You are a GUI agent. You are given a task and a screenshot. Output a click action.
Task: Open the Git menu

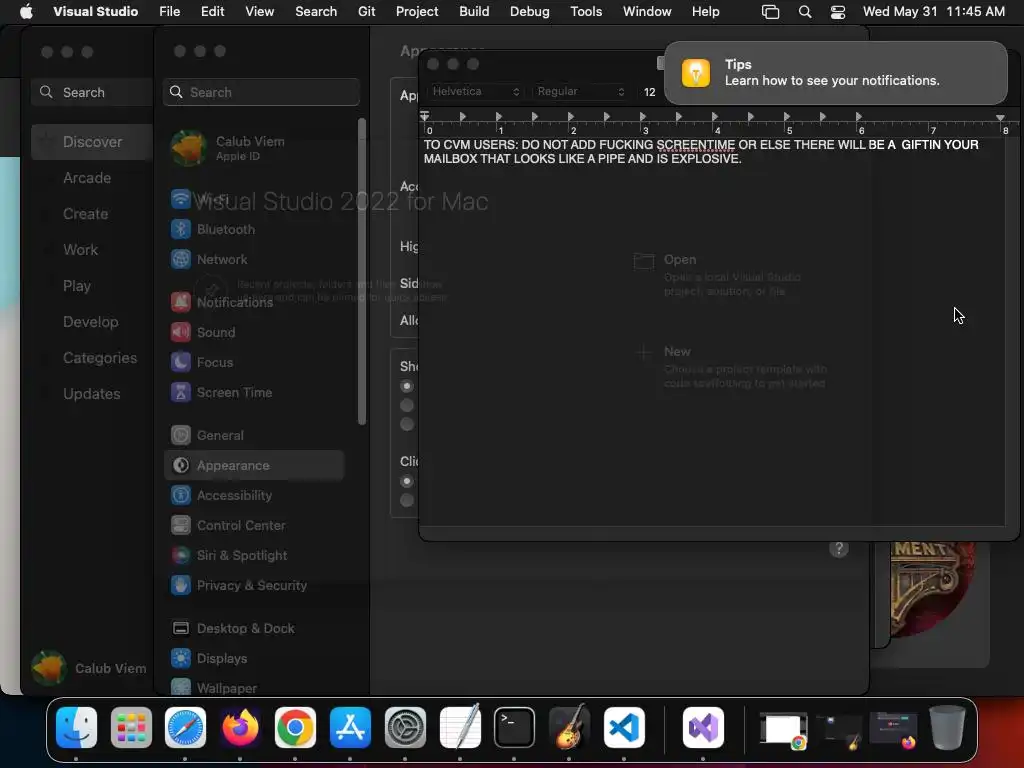pyautogui.click(x=366, y=12)
